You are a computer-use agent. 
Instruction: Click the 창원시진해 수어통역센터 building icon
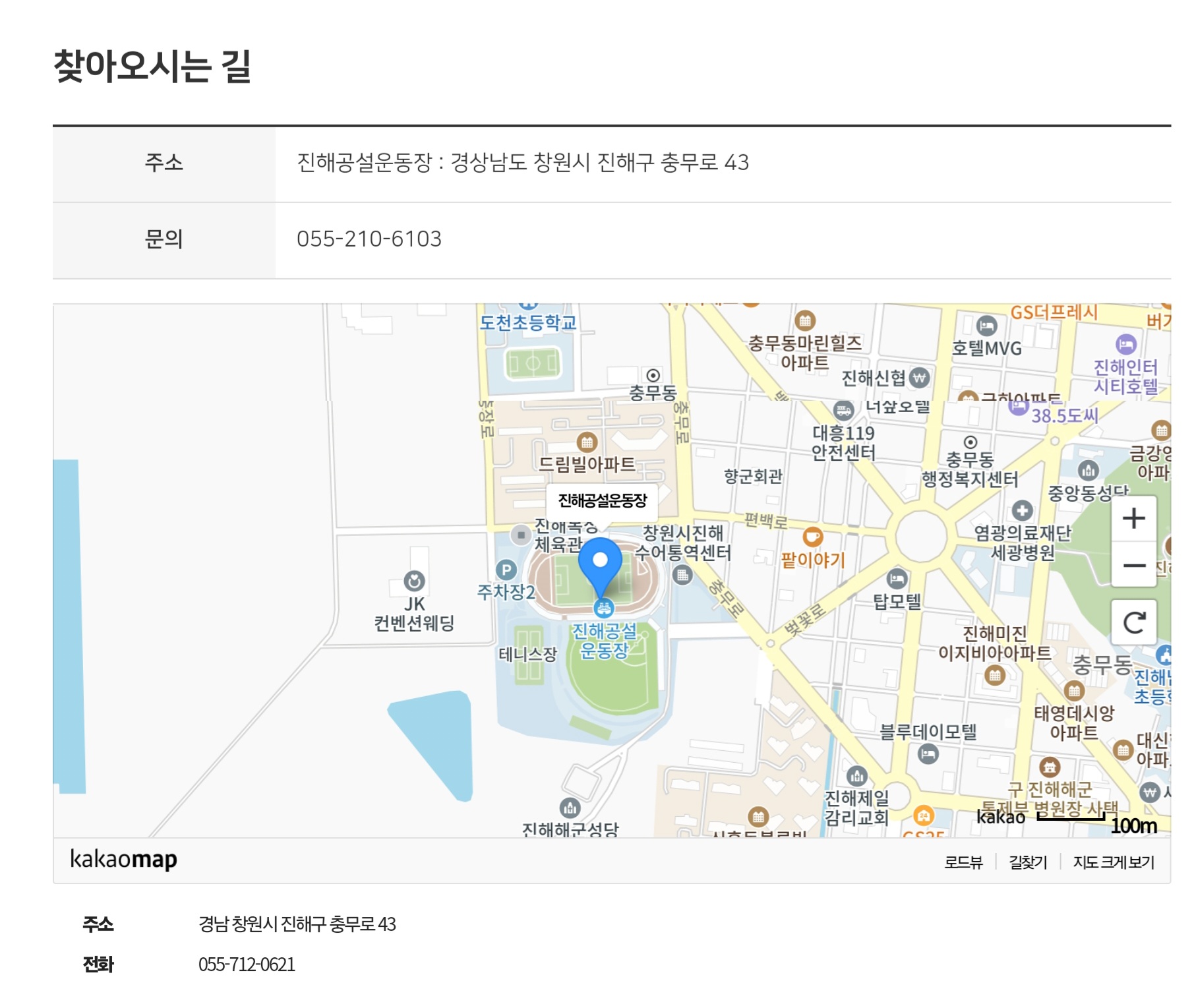682,576
